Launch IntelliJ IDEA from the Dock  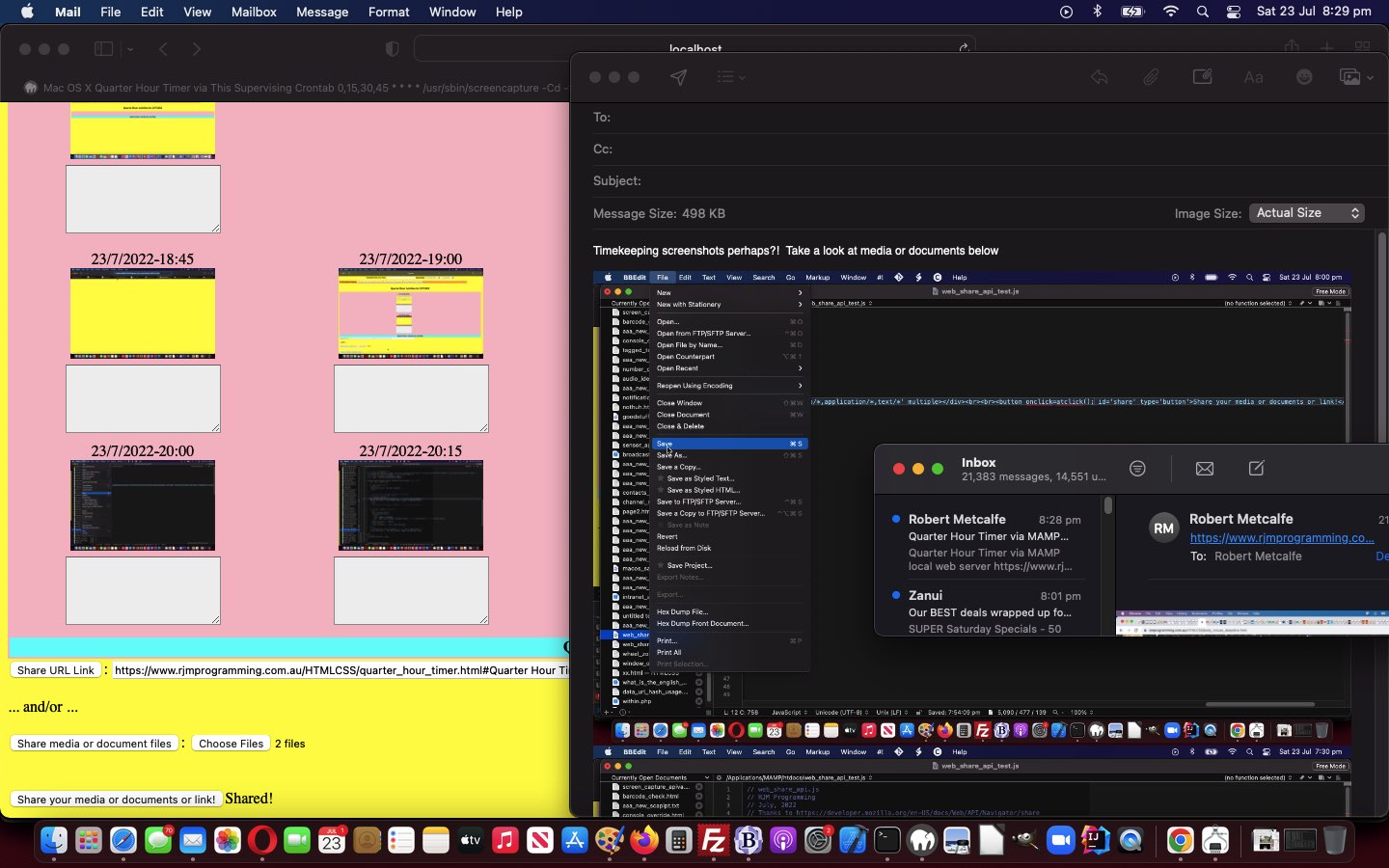[x=1096, y=841]
